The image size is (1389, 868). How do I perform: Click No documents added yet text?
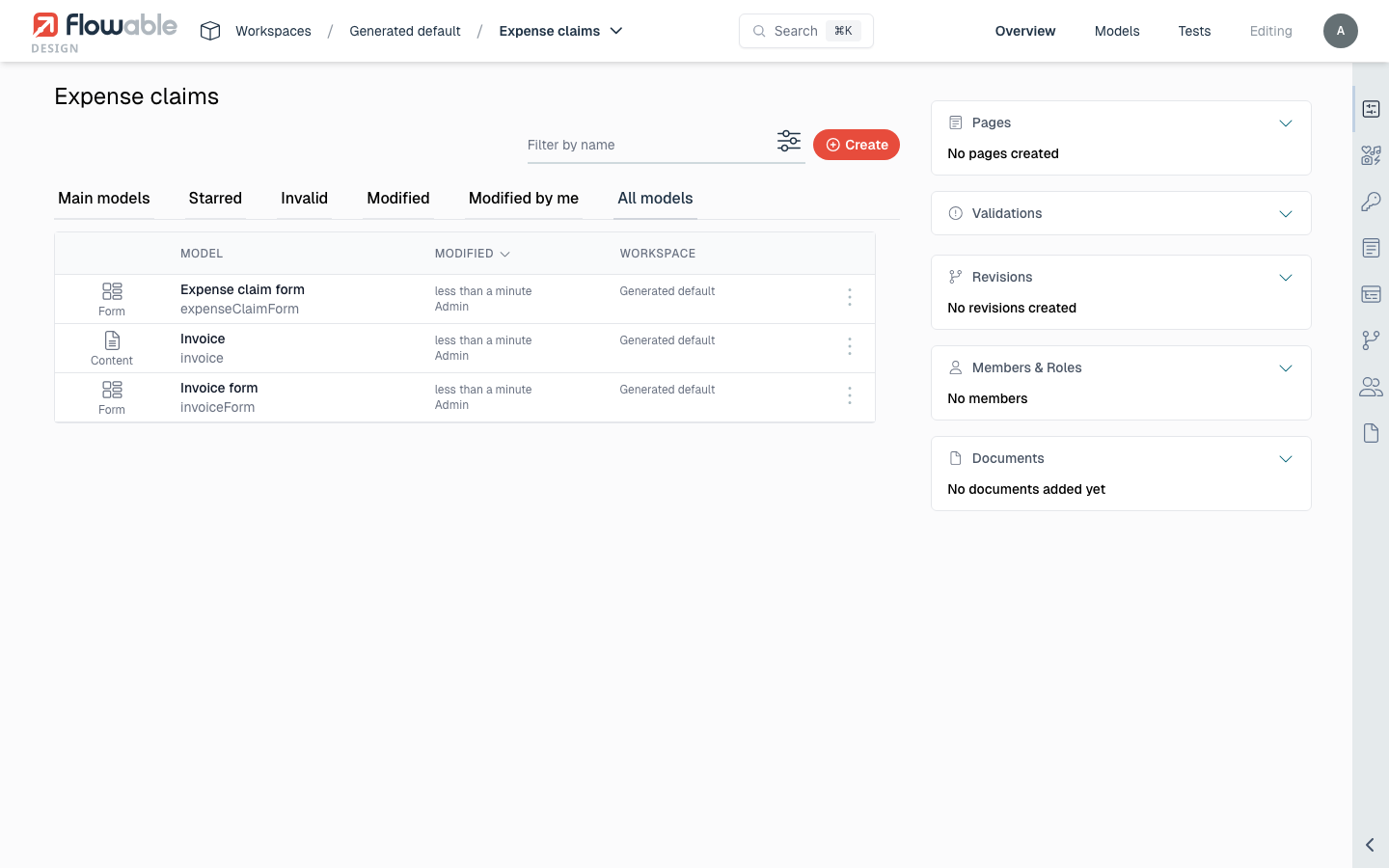1026,489
